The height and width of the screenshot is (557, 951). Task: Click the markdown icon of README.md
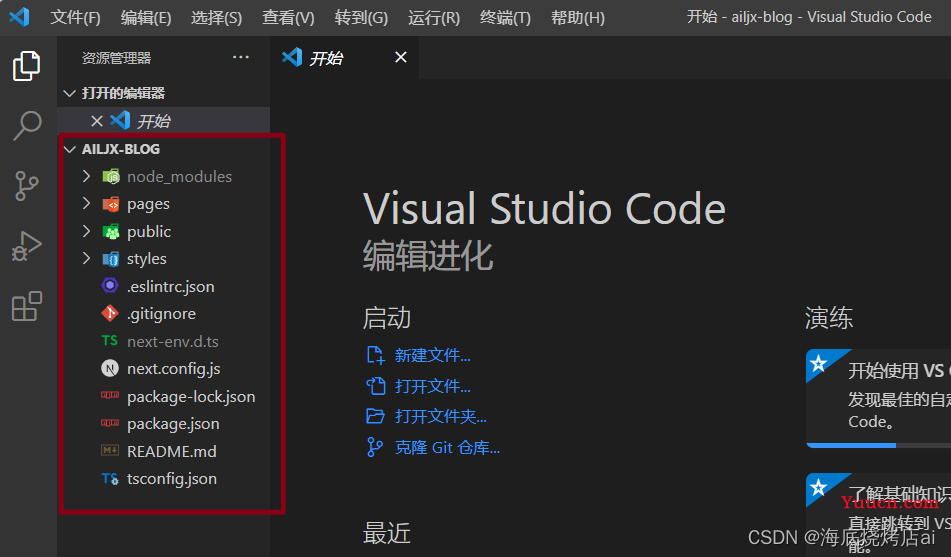[x=110, y=450]
